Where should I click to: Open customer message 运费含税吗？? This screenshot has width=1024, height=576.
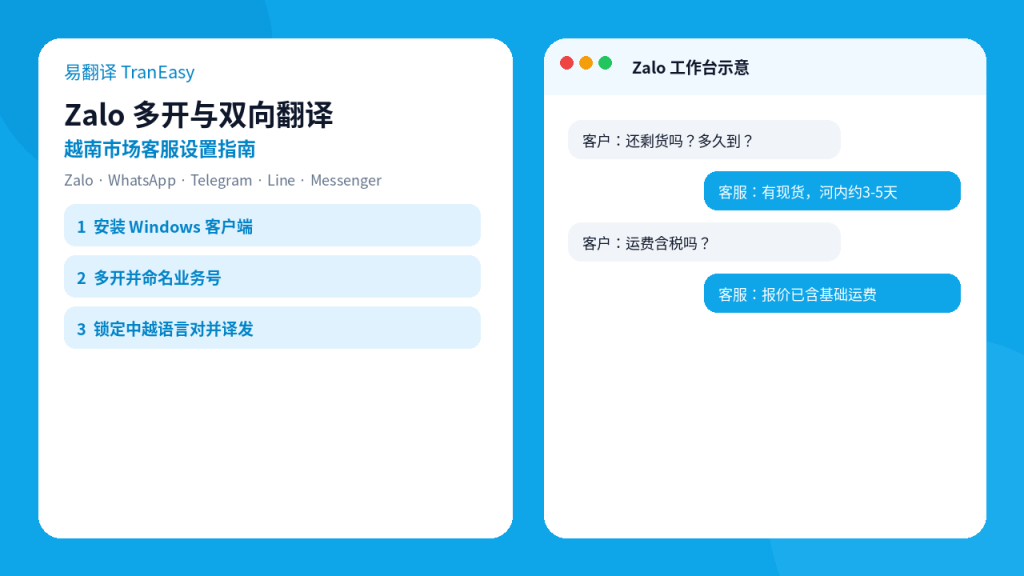704,242
